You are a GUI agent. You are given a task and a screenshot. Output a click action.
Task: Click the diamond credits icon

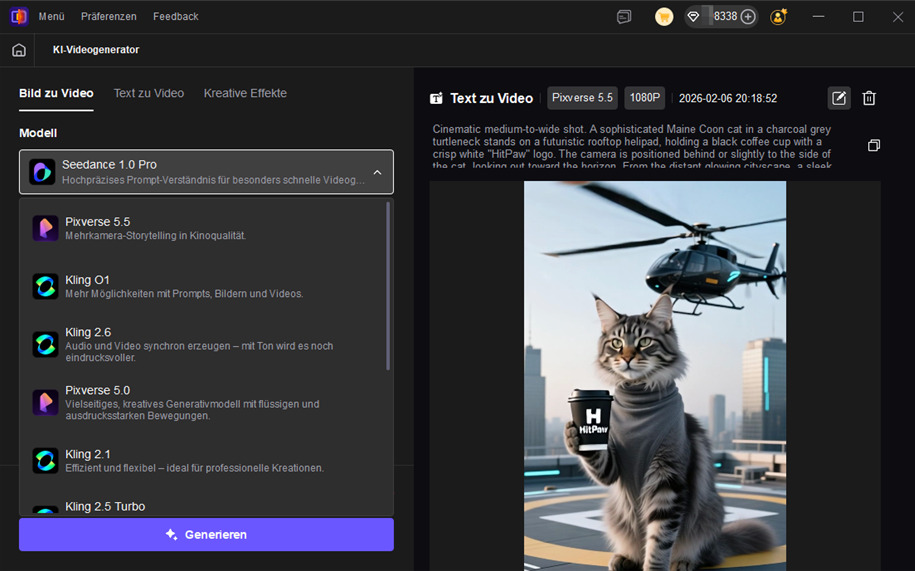[693, 17]
